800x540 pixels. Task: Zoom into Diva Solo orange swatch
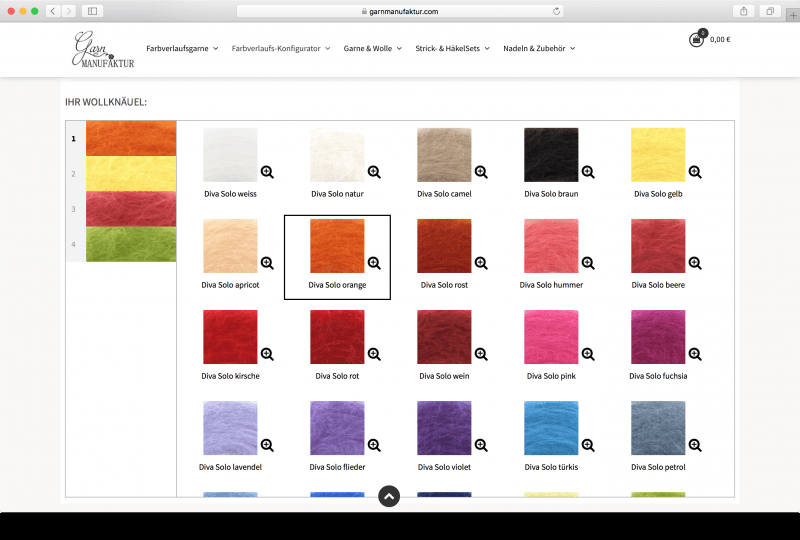pos(374,263)
